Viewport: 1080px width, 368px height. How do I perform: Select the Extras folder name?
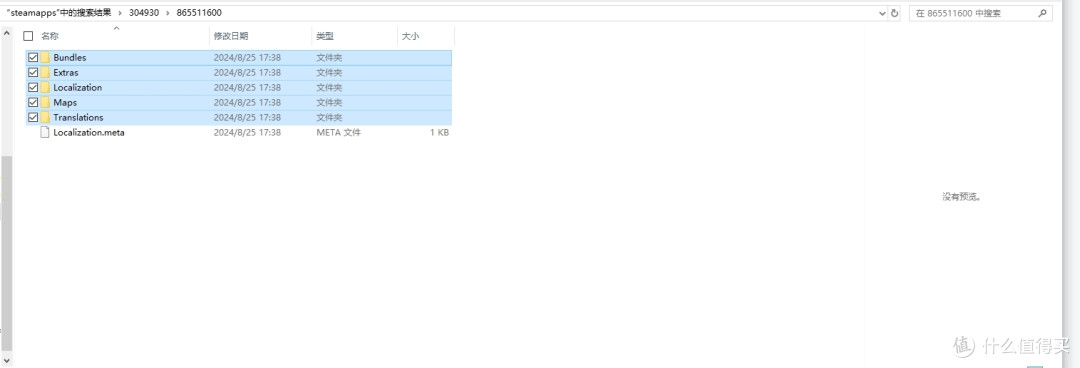(x=66, y=72)
